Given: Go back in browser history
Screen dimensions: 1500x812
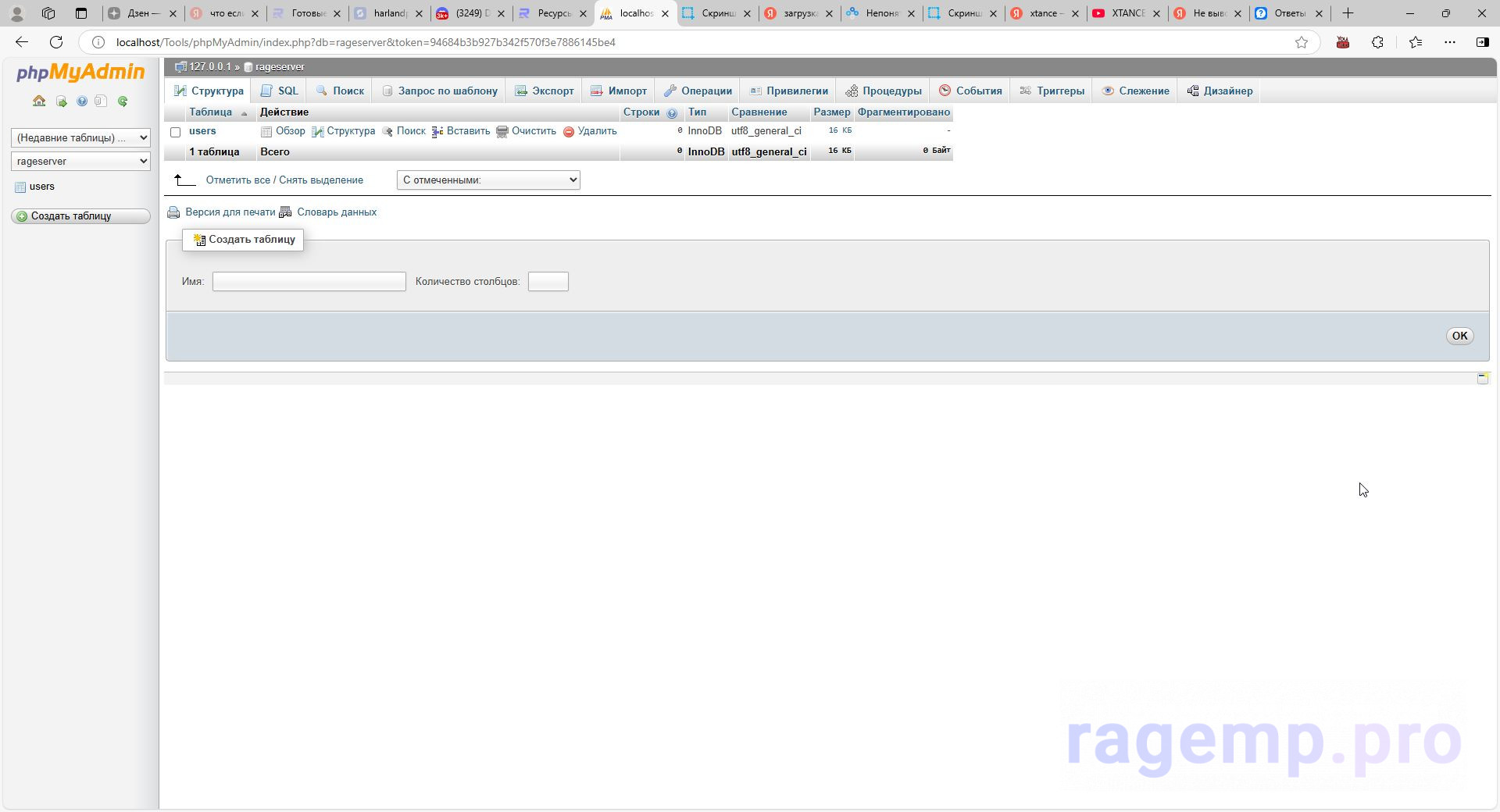Looking at the screenshot, I should coord(22,42).
